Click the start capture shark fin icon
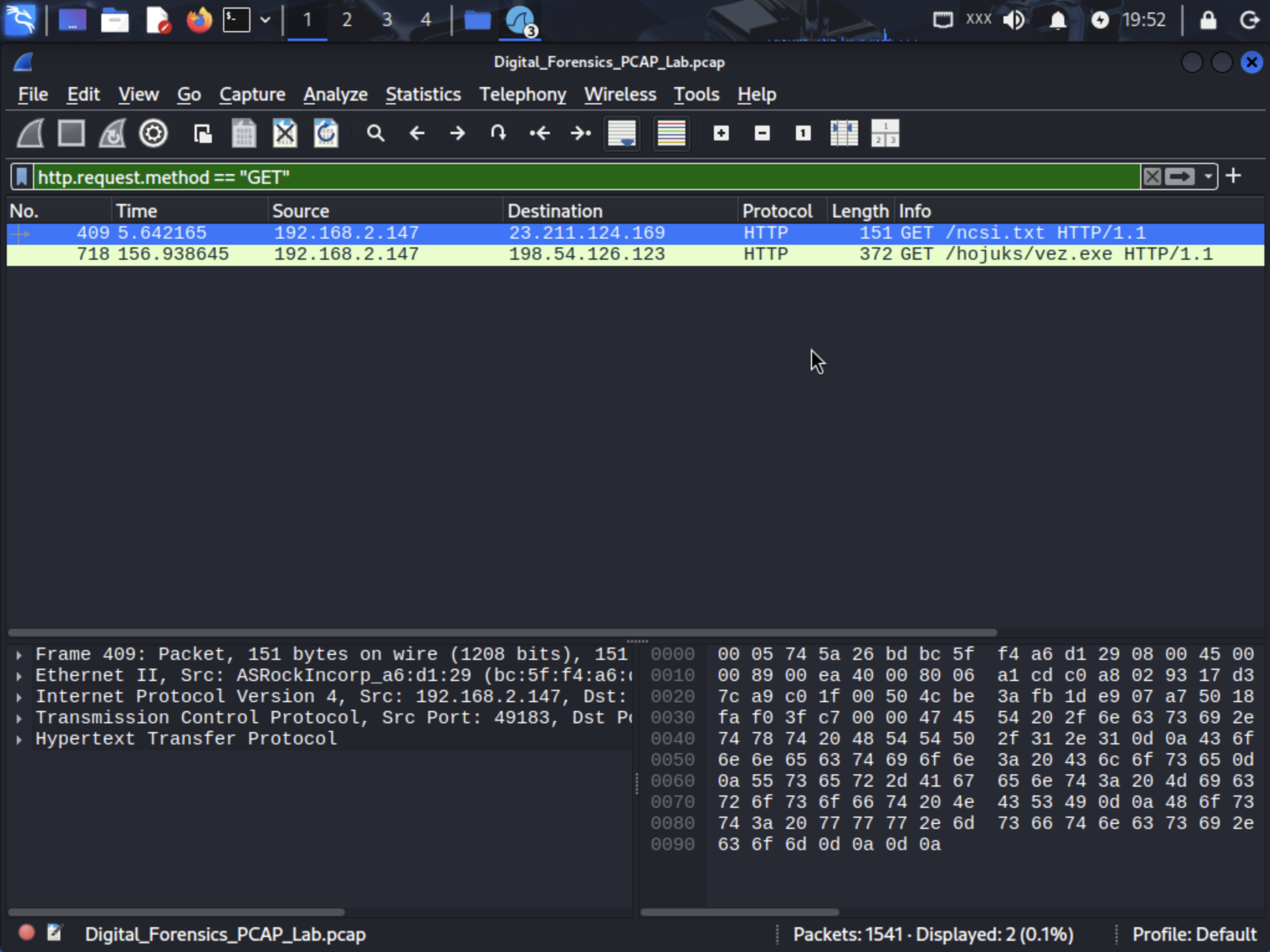1270x952 pixels. point(30,133)
